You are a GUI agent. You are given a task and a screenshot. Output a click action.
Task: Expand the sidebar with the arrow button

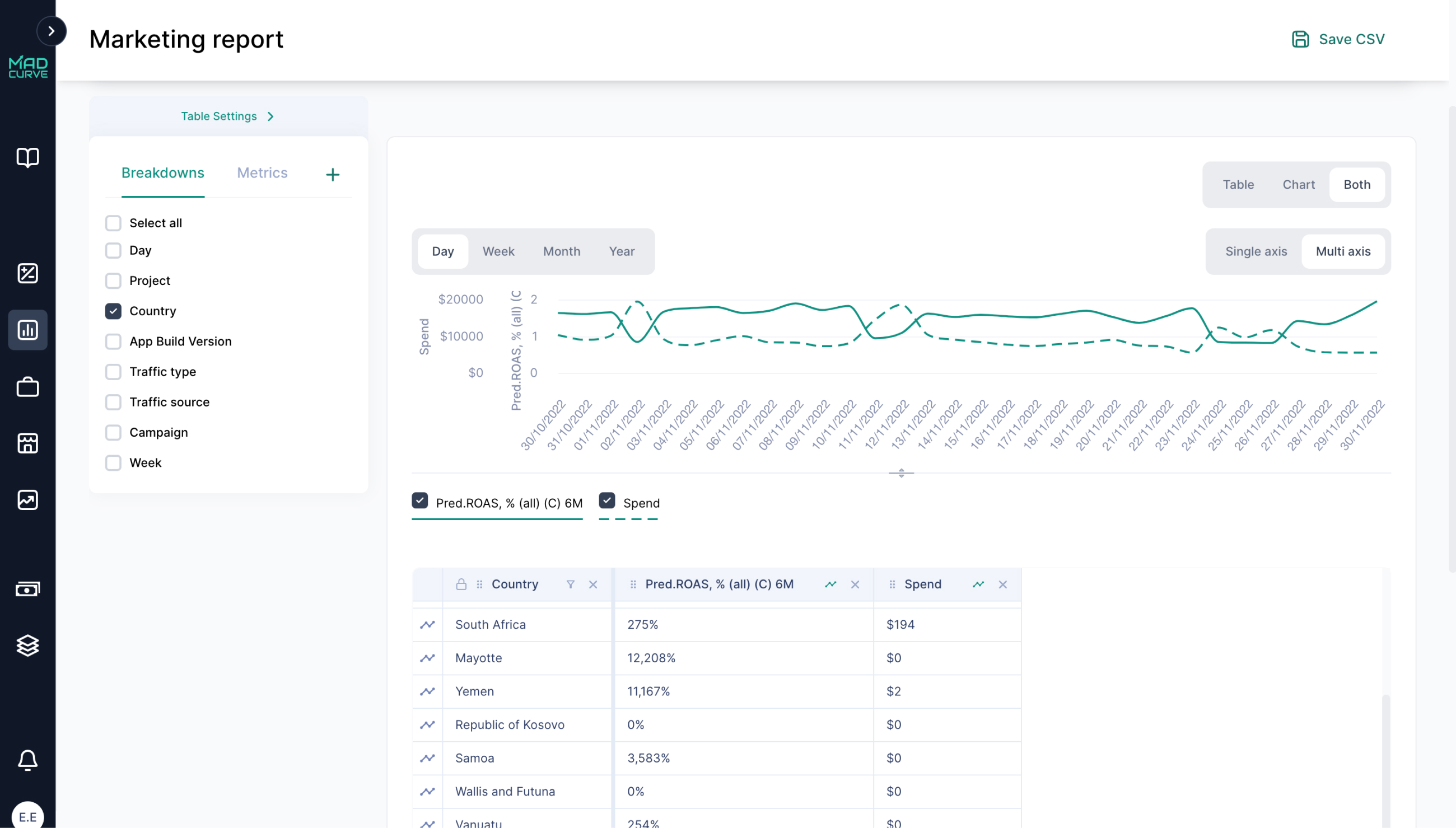51,31
